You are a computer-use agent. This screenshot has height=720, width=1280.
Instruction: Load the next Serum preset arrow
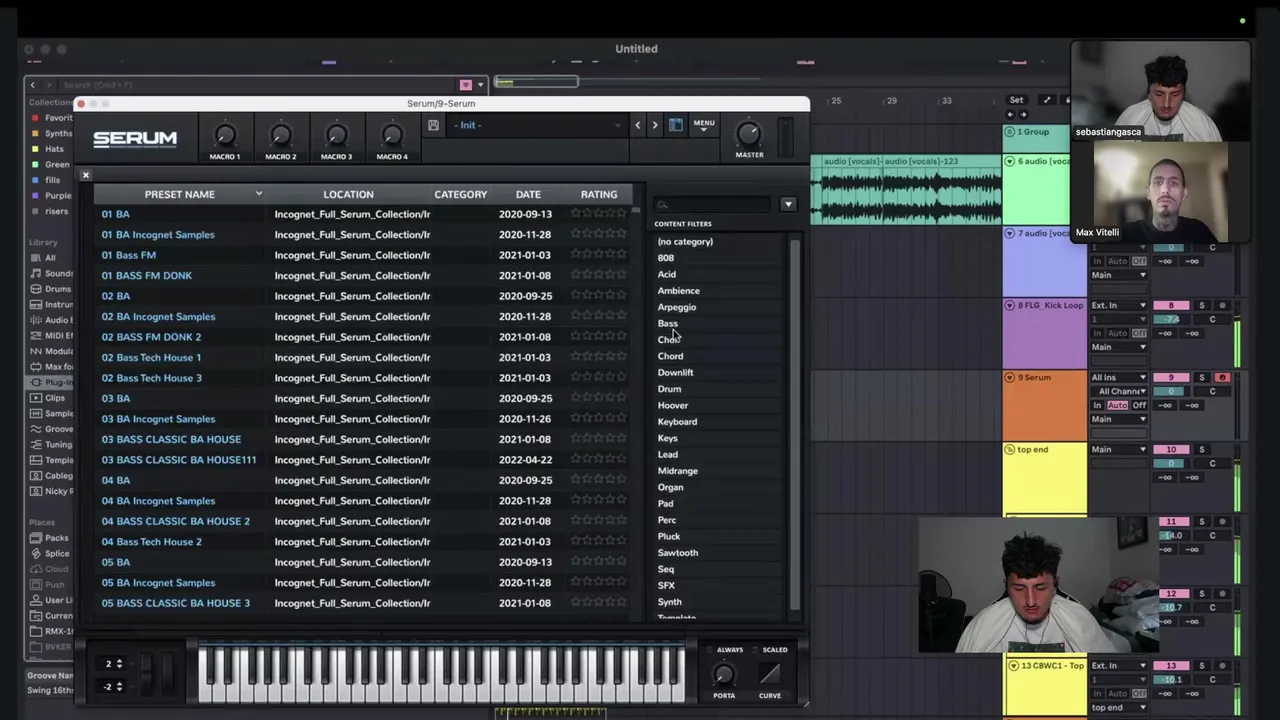[655, 125]
